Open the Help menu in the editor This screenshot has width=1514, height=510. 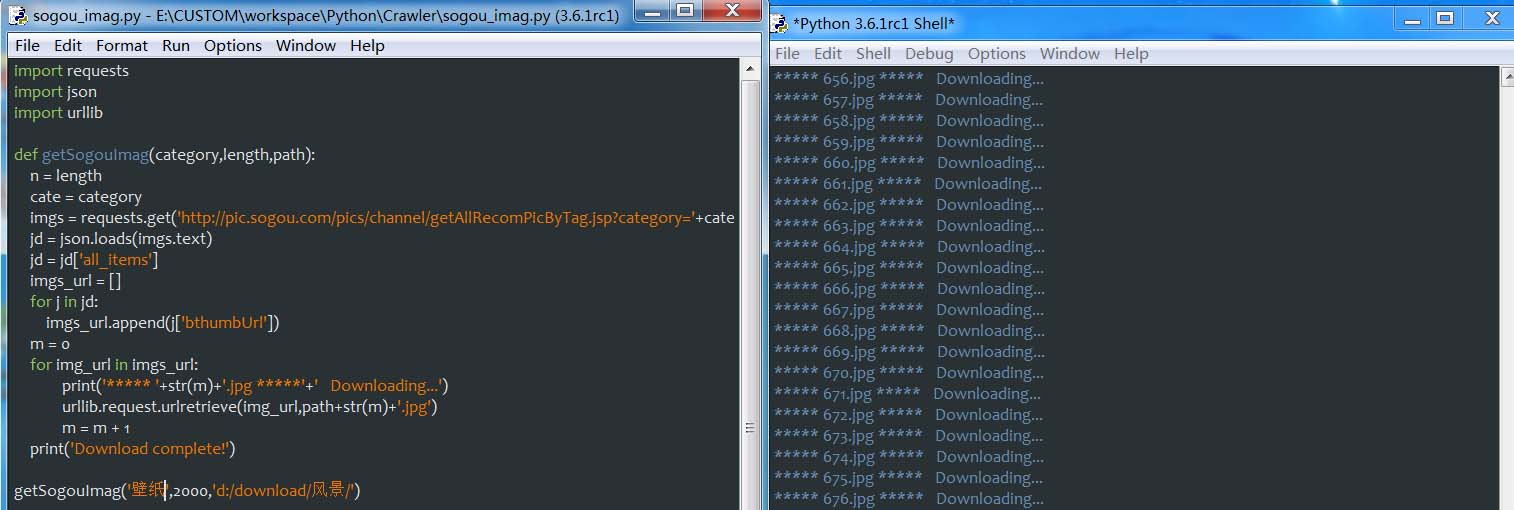click(x=367, y=45)
